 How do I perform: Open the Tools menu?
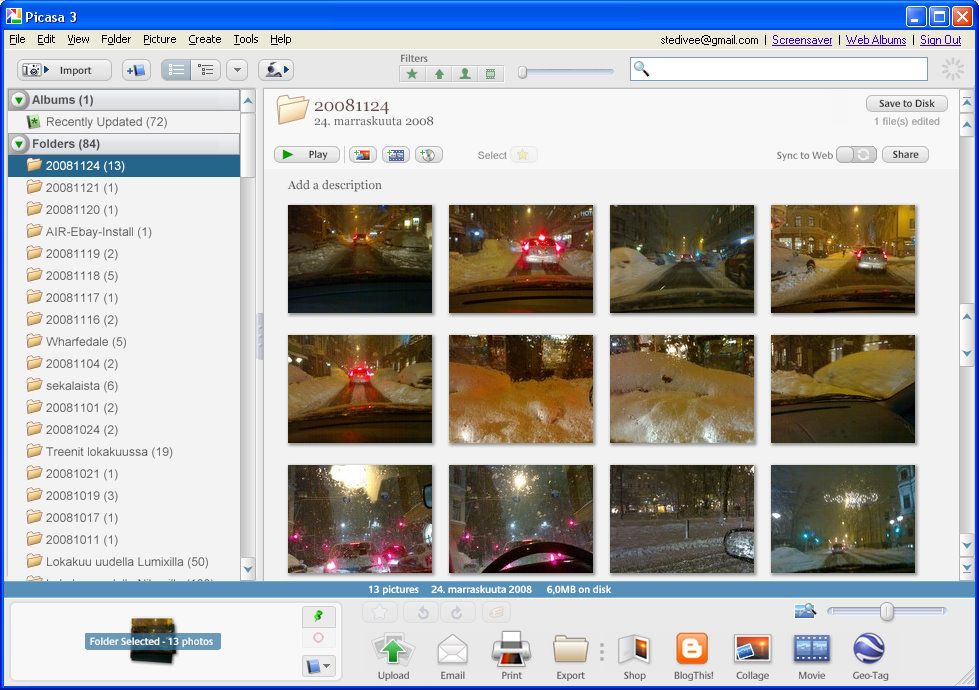[245, 39]
